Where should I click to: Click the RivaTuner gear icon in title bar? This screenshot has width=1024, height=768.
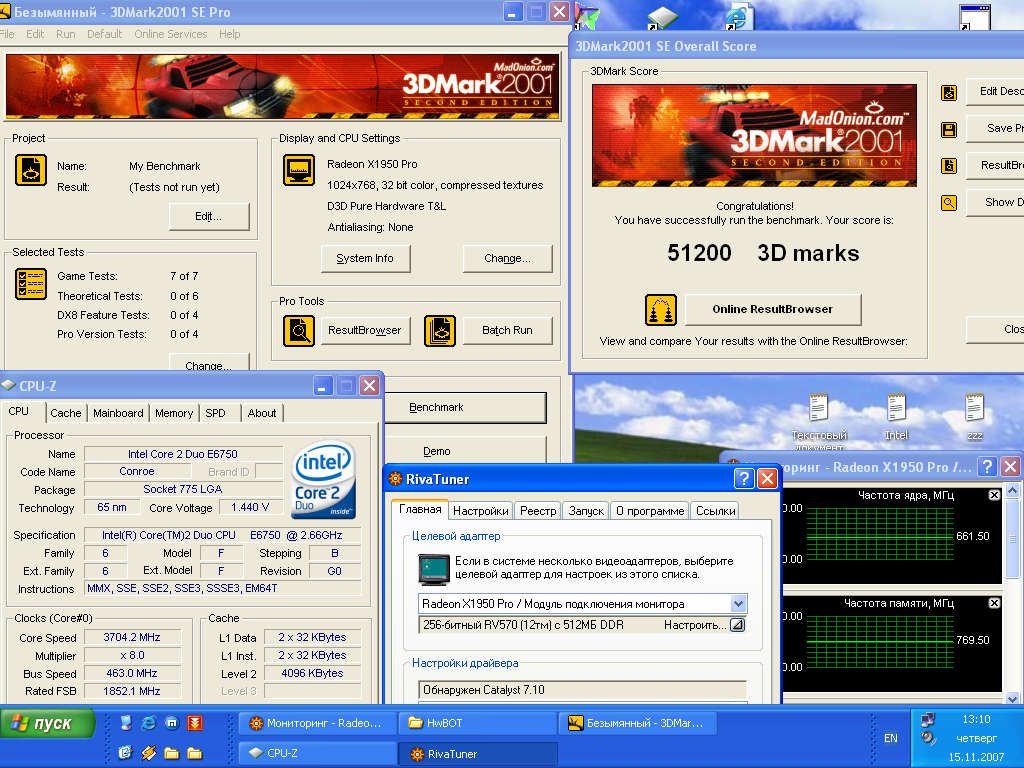(395, 479)
